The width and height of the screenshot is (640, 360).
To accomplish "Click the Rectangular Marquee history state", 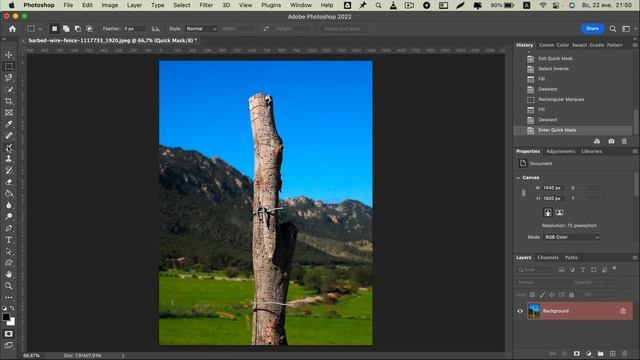I will tap(561, 100).
